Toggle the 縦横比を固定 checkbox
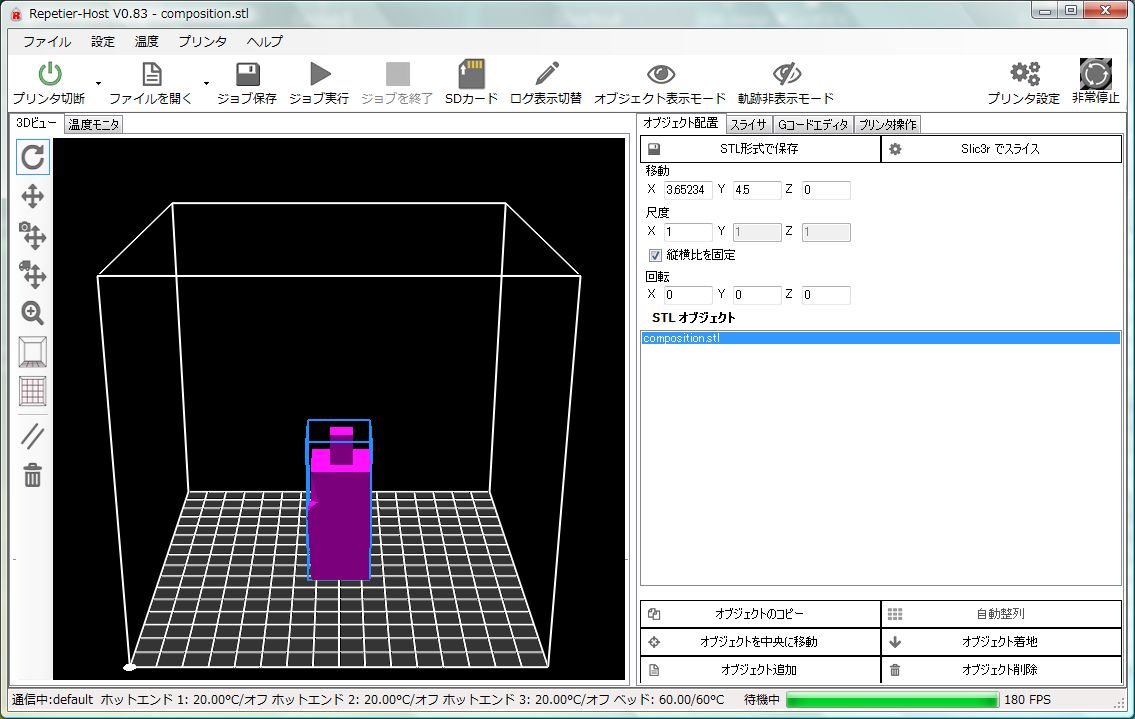 point(655,255)
